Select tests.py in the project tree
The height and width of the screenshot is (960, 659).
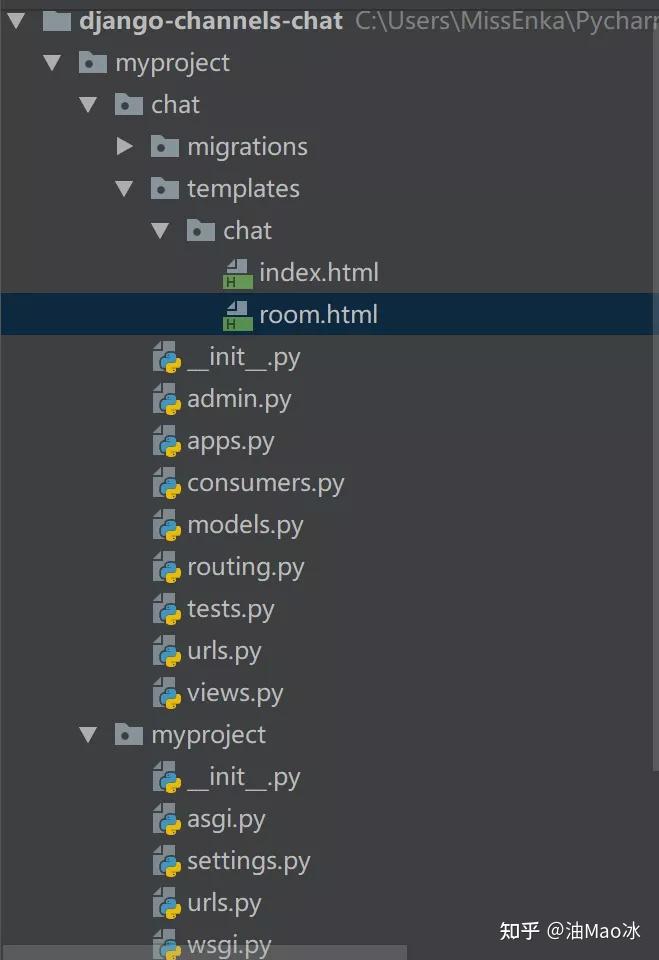tap(230, 610)
